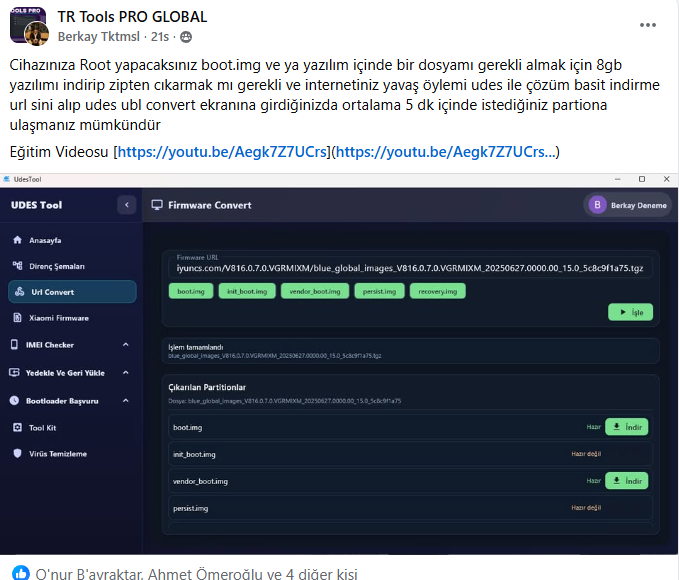Open the Xiaomi Firmware icon

(17, 318)
